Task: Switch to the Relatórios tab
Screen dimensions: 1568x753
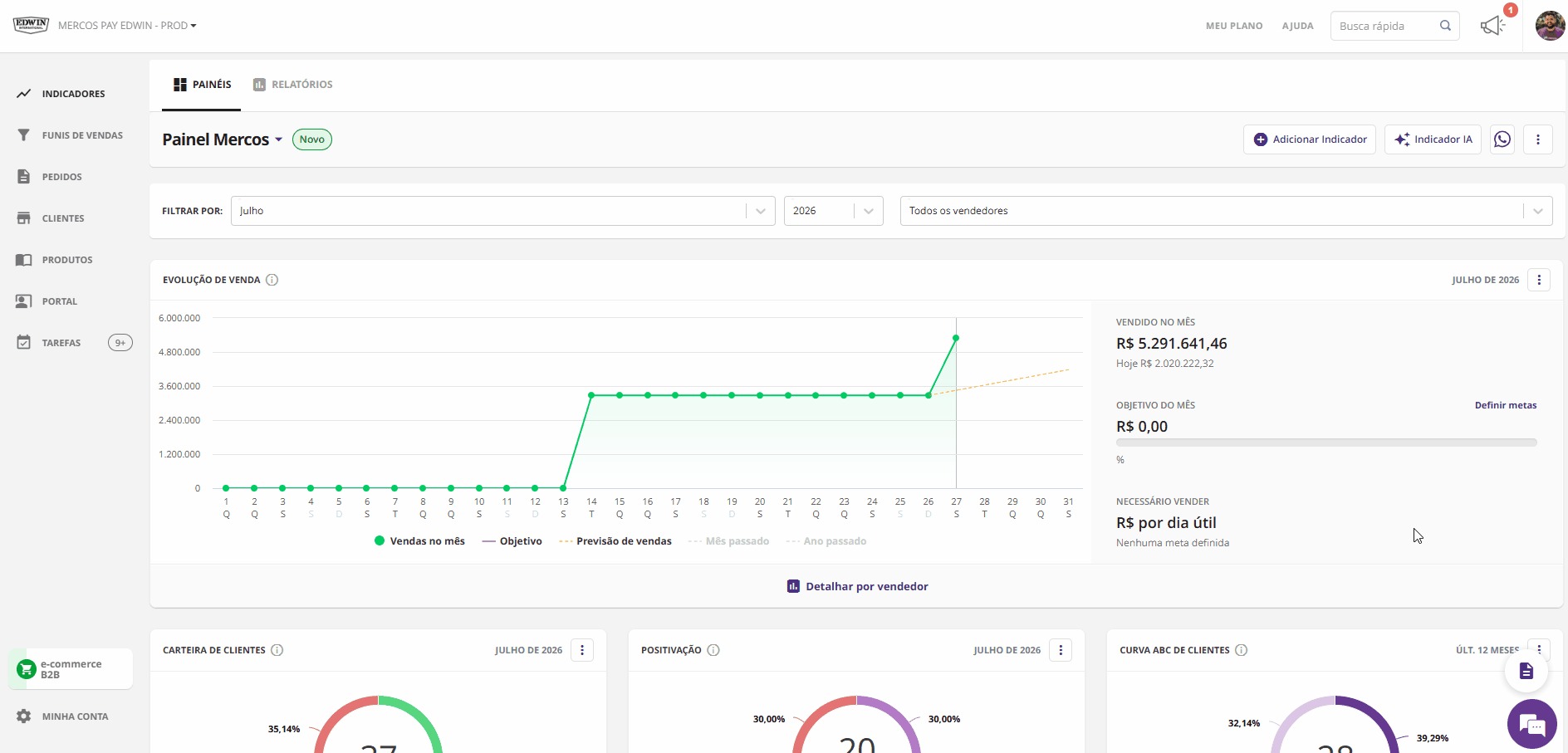Action: coord(293,85)
